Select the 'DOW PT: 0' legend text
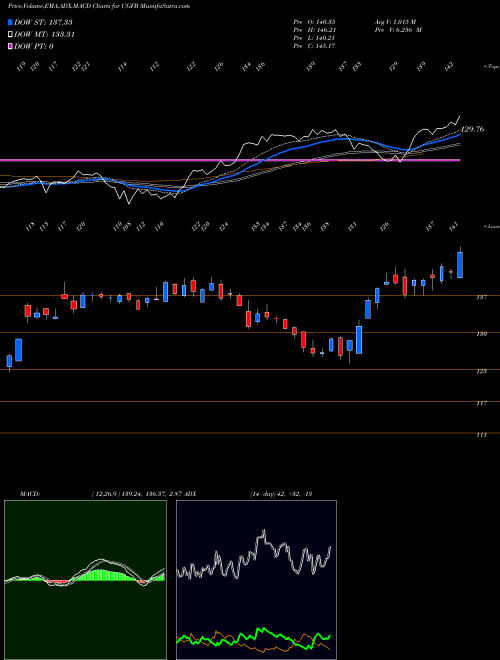 pos(34,47)
